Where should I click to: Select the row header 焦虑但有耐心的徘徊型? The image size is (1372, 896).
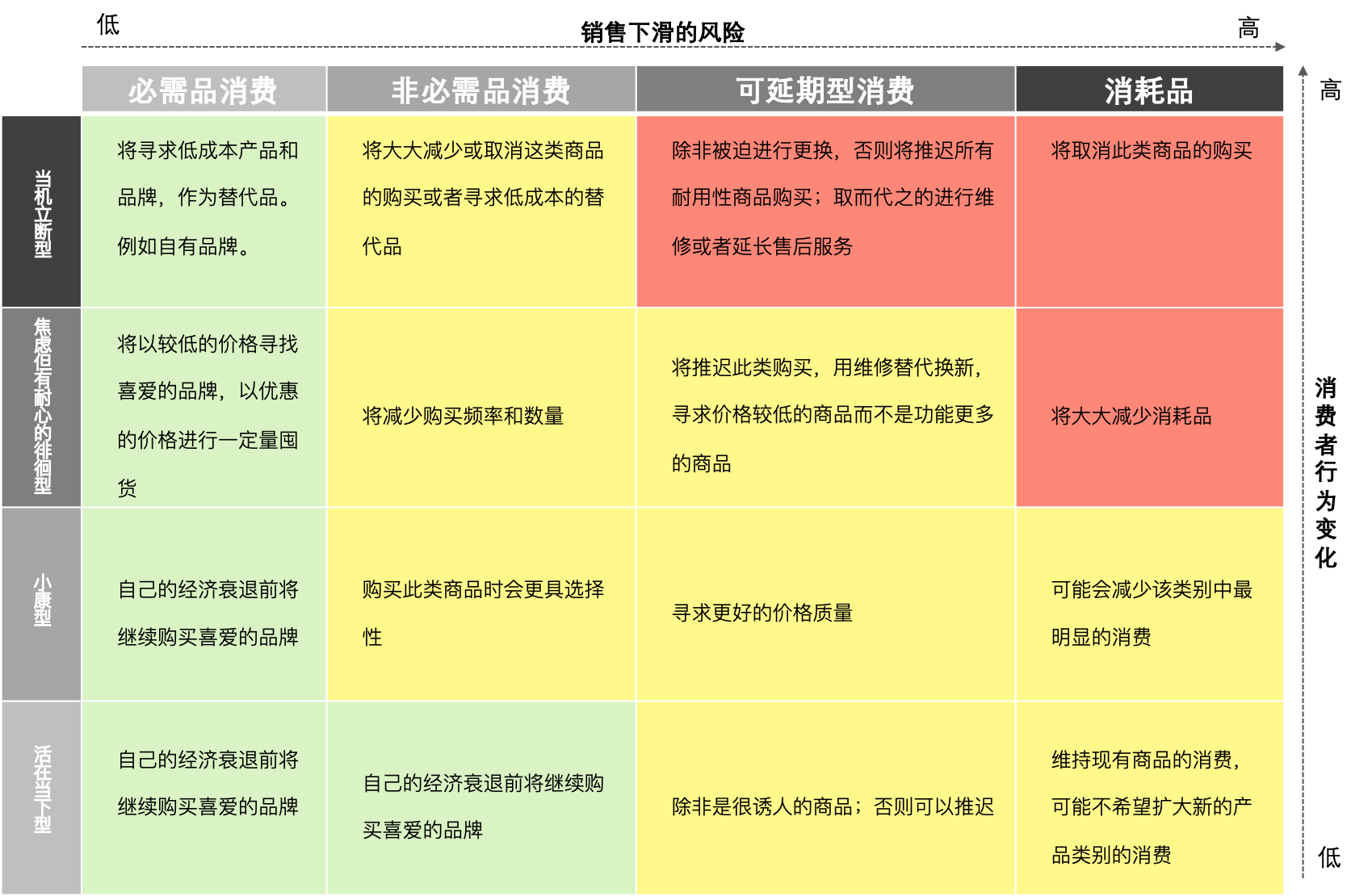tap(41, 407)
